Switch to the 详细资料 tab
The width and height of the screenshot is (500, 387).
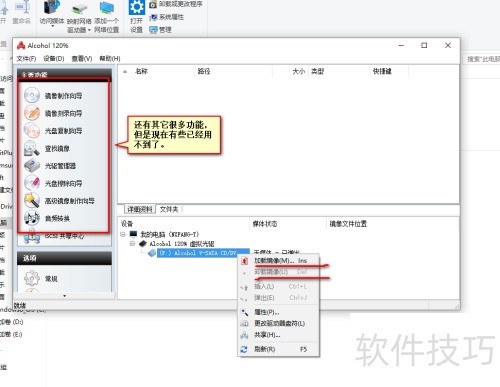tap(140, 209)
